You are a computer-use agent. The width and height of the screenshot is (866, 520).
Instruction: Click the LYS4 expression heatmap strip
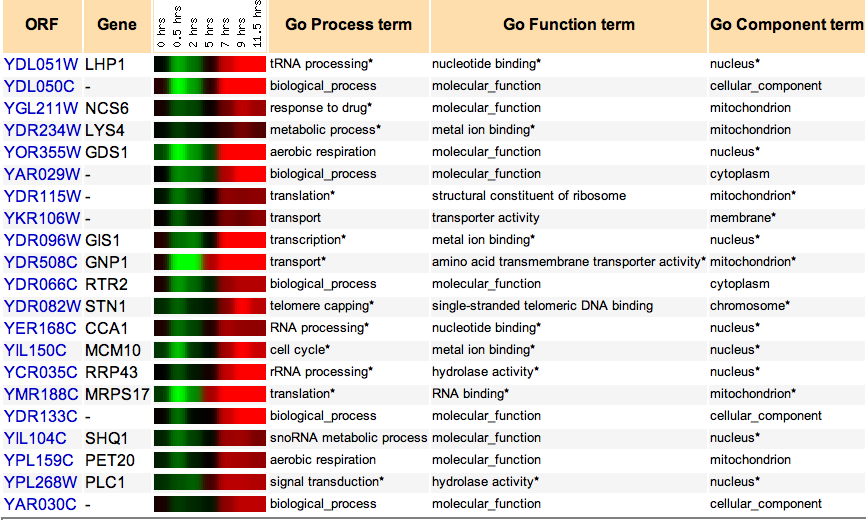[x=209, y=130]
